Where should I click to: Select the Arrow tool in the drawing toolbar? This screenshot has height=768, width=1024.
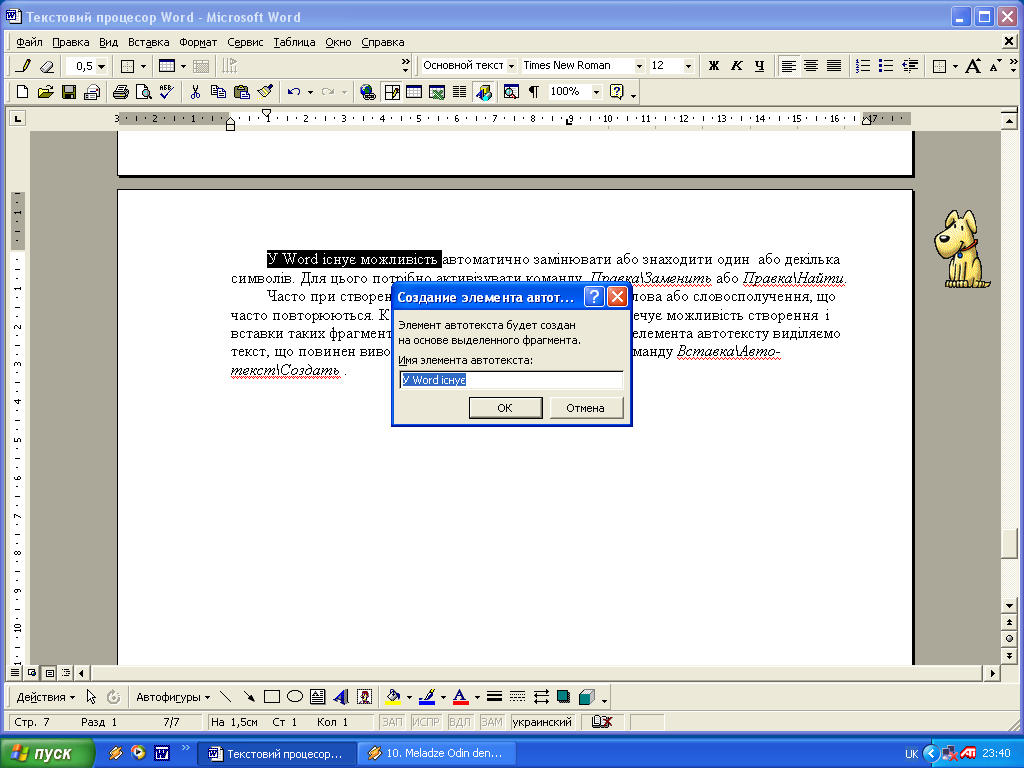pos(249,697)
